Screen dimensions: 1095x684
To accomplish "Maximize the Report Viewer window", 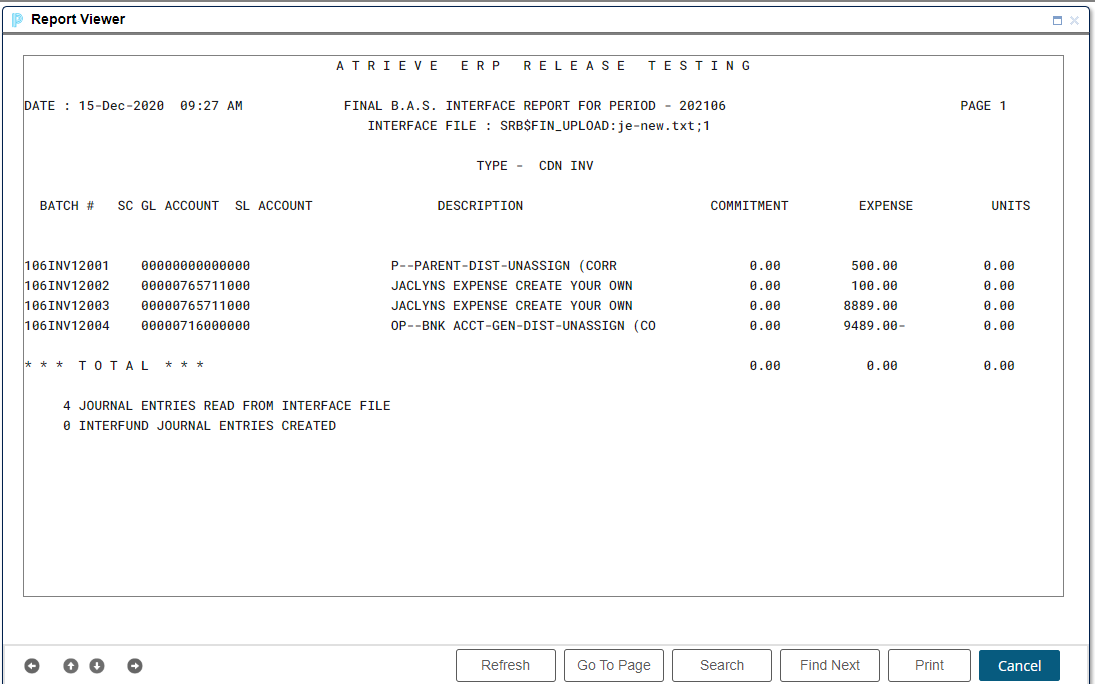I will [1057, 21].
